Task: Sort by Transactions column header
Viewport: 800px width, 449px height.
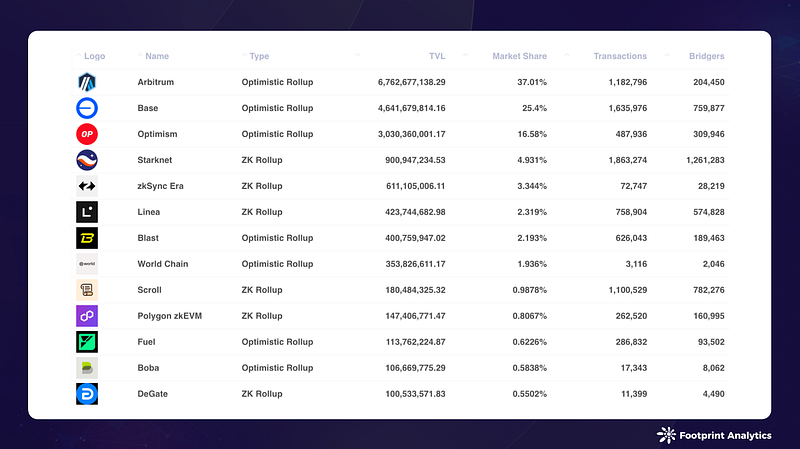Action: [619, 56]
